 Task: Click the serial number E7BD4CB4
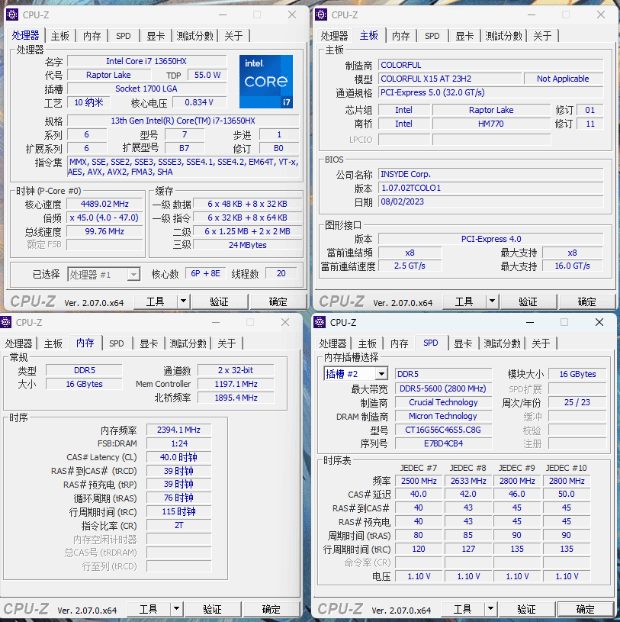click(443, 443)
